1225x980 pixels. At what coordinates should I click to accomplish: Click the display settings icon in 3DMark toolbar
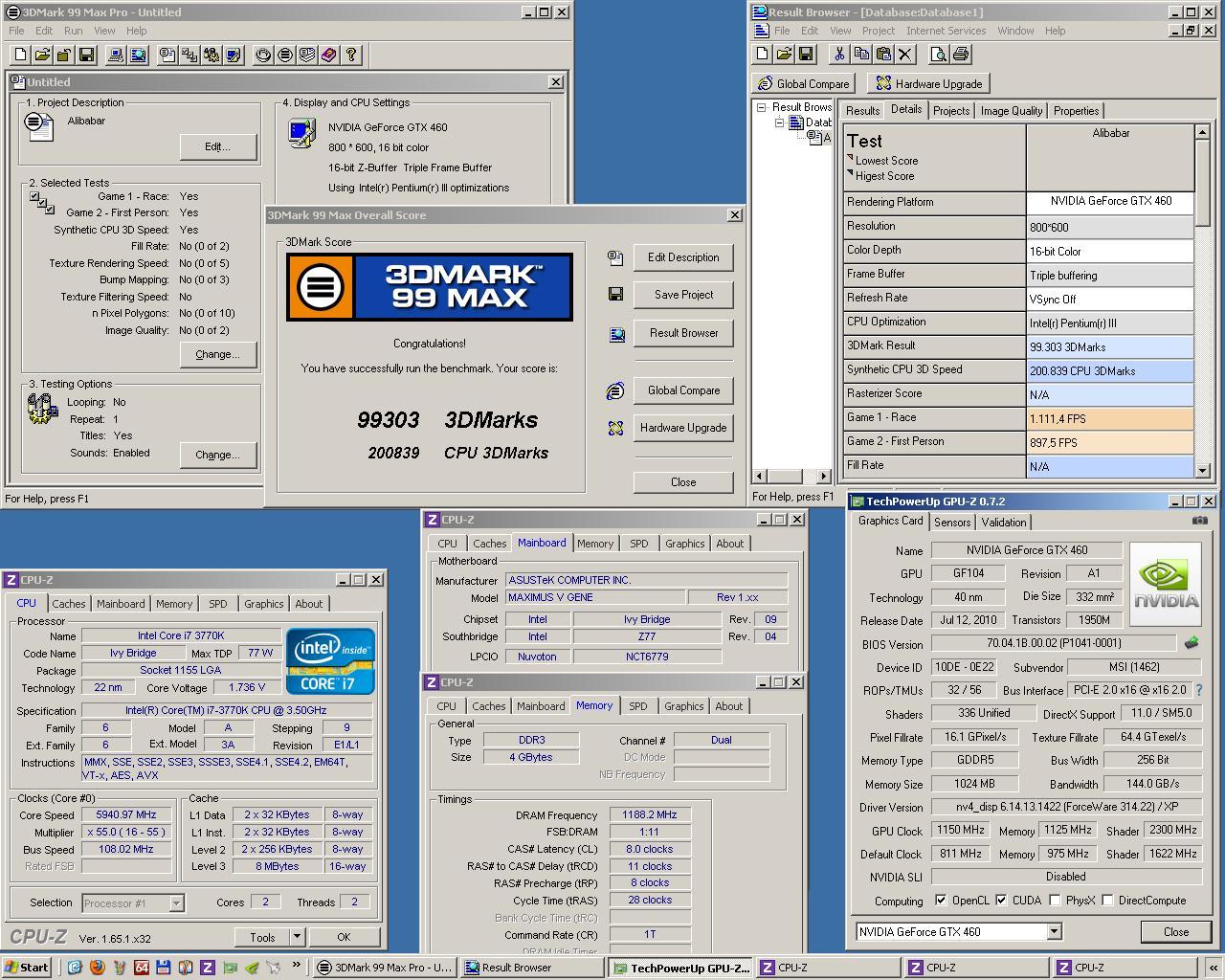pyautogui.click(x=234, y=55)
